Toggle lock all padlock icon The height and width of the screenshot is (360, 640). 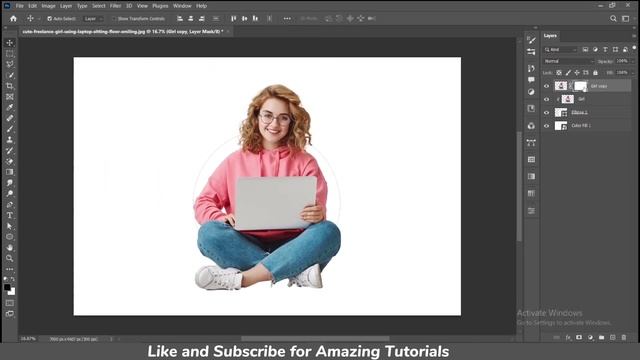(x=595, y=73)
